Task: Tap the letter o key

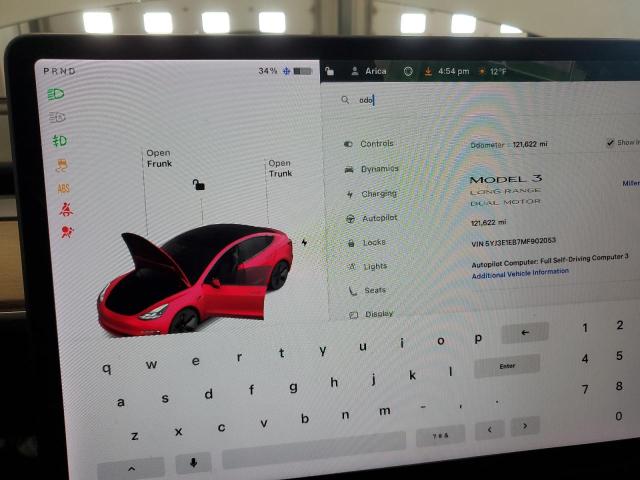Action: pyautogui.click(x=440, y=340)
